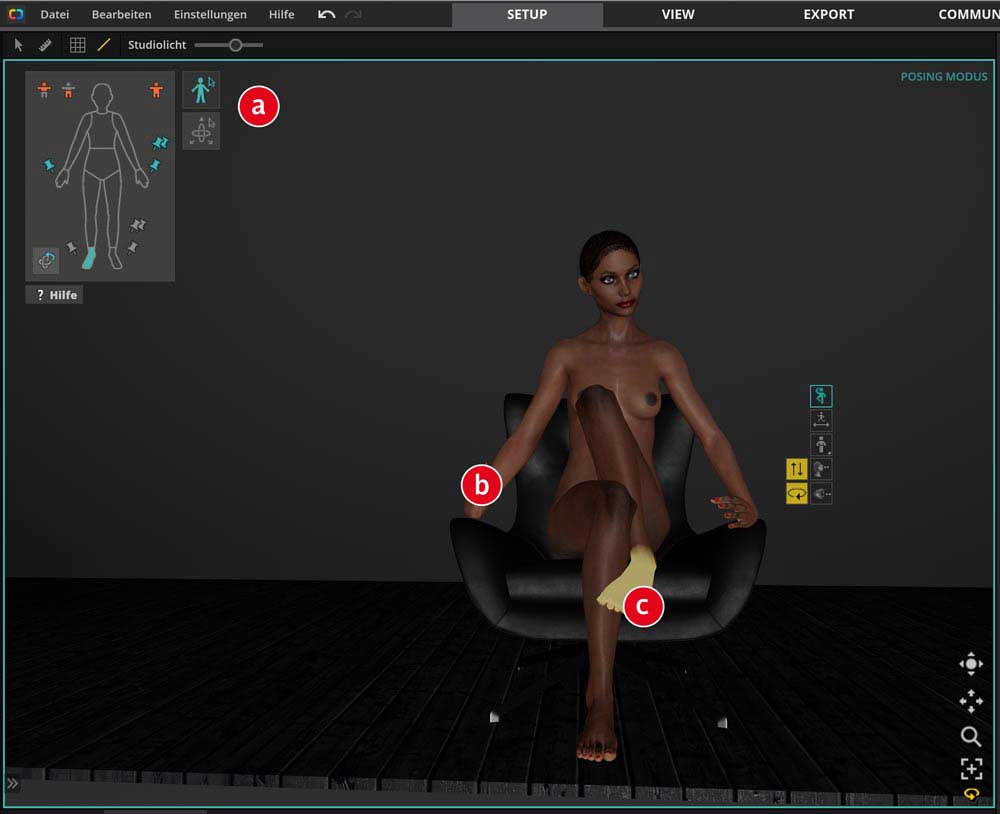The image size is (1000, 814).
Task: Activate the ruler measuring tool
Action: click(45, 45)
